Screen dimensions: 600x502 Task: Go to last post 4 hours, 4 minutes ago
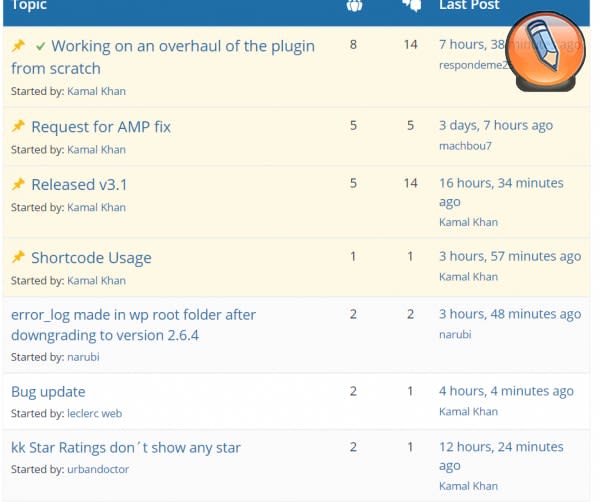coord(506,391)
